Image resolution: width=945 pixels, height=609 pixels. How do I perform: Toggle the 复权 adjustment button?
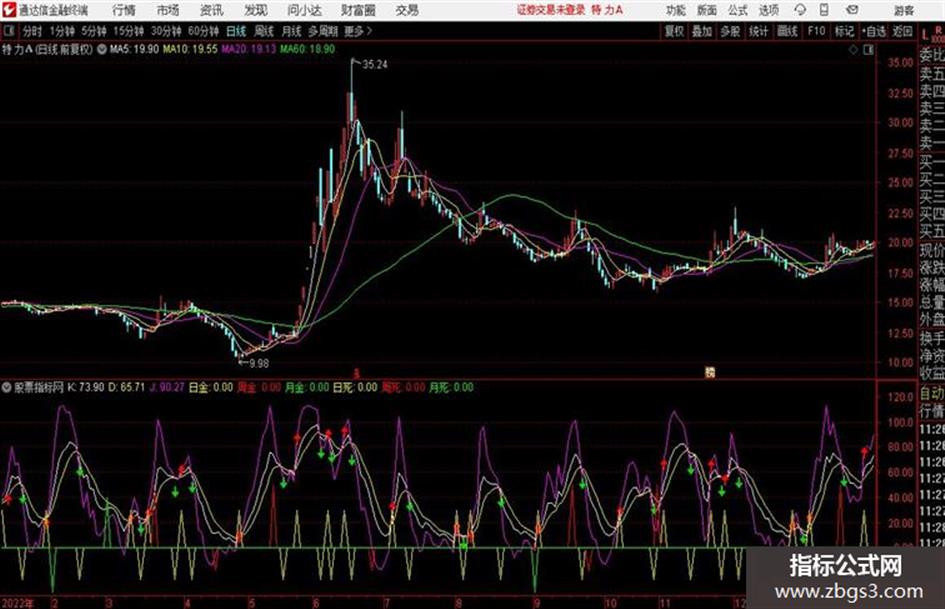[x=674, y=31]
